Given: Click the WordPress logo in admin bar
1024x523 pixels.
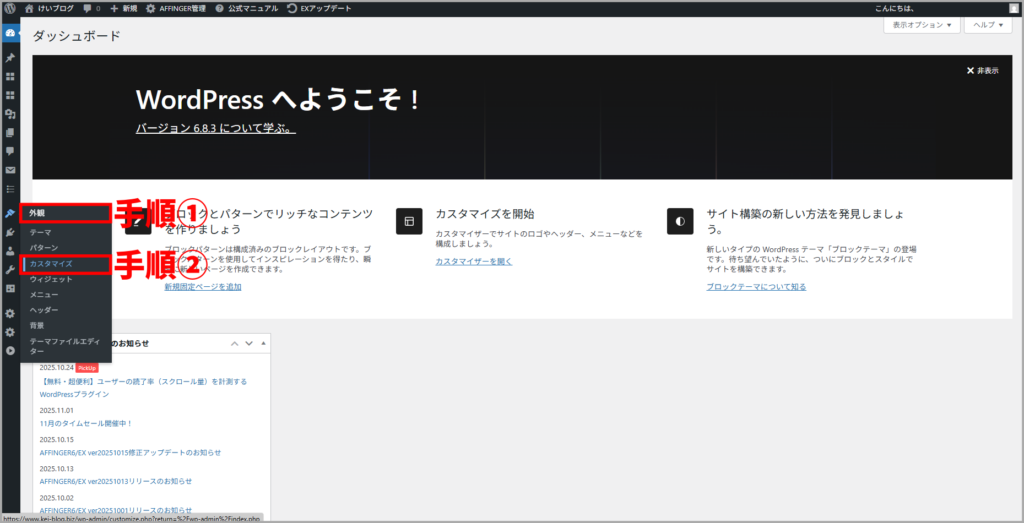Looking at the screenshot, I should [10, 8].
